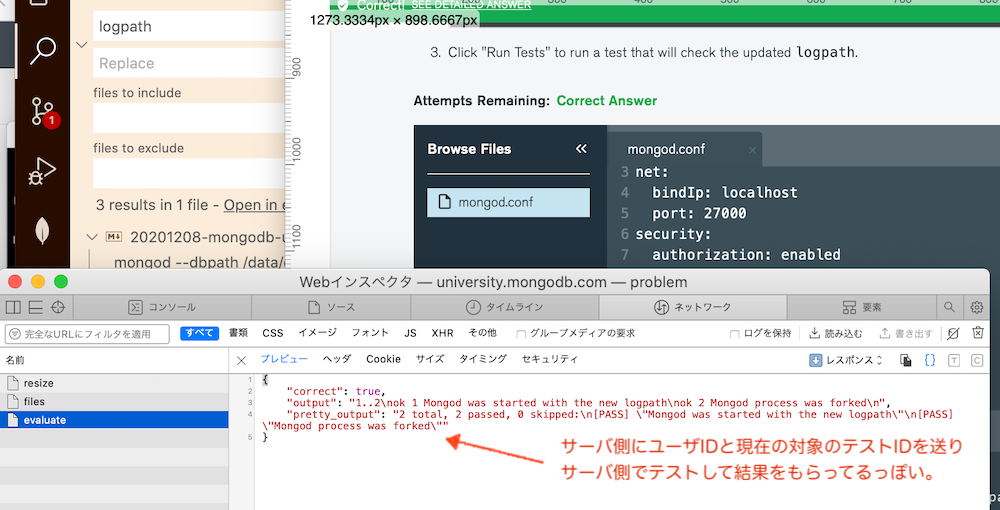Focus the URL filter field
This screenshot has width=1000, height=510.
point(87,334)
